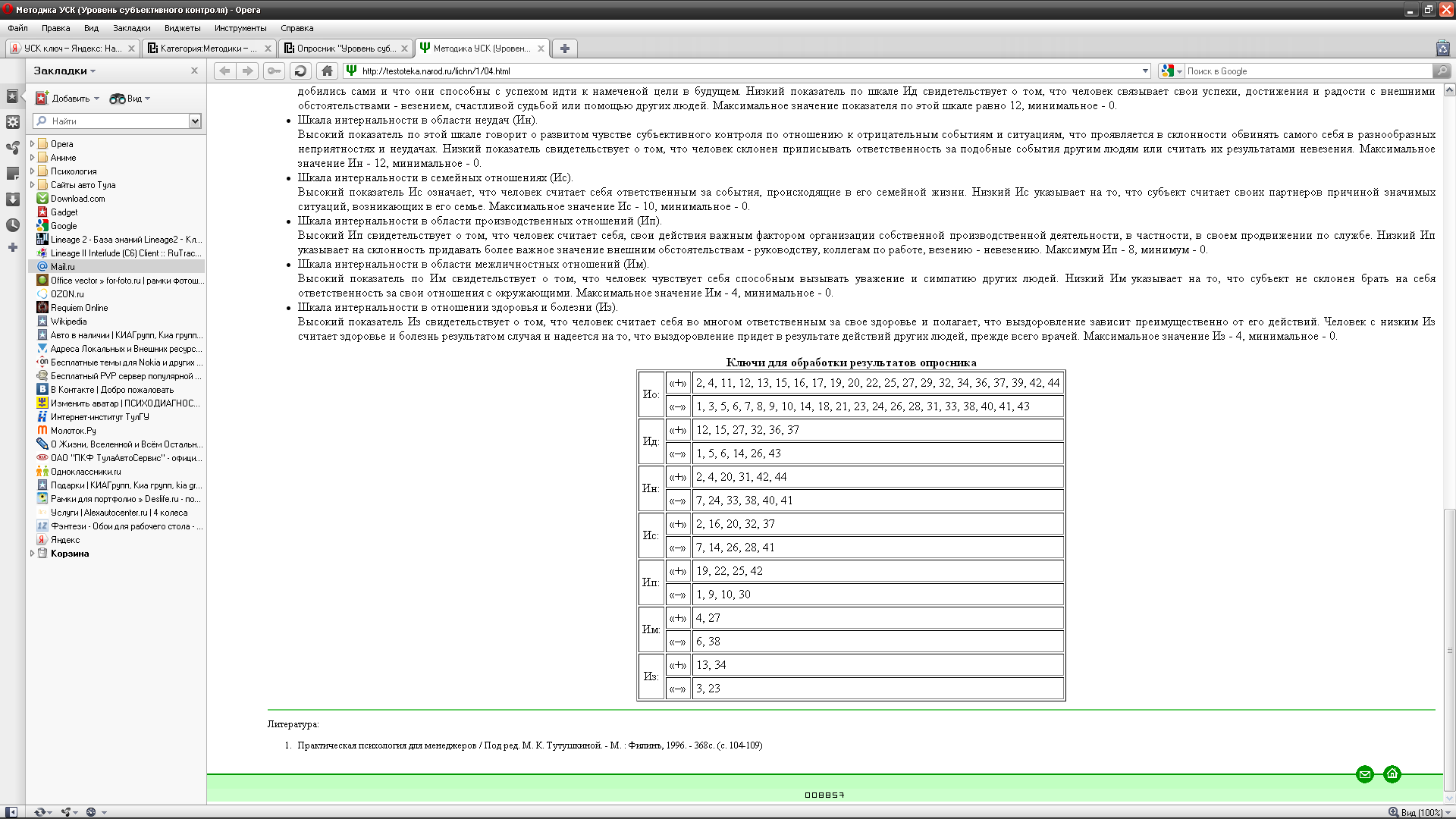The width and height of the screenshot is (1456, 819).
Task: Open the Яндекс bookmark
Action: (x=64, y=540)
